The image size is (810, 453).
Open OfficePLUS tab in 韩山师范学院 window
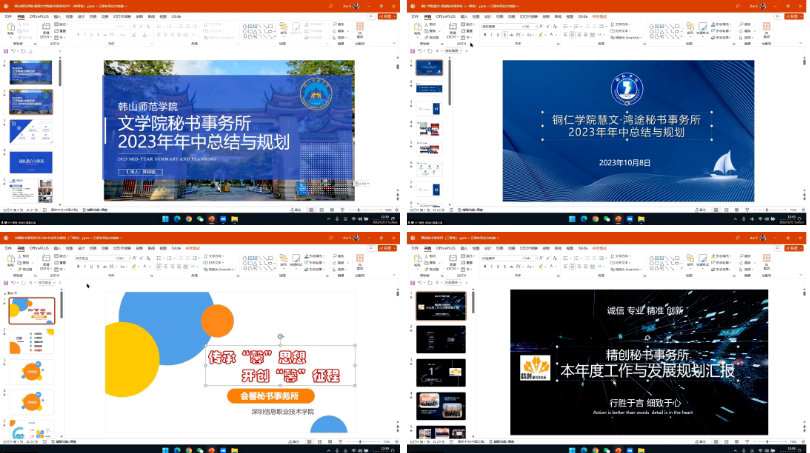tap(39, 17)
